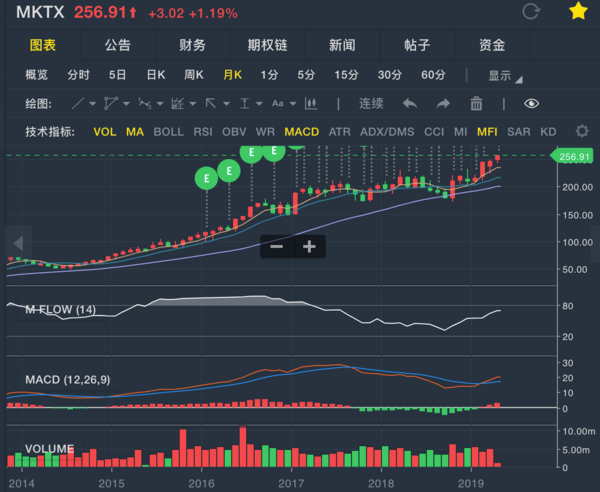600x492 pixels.
Task: Expand the text annotation dropdown arrow
Action: 293,104
